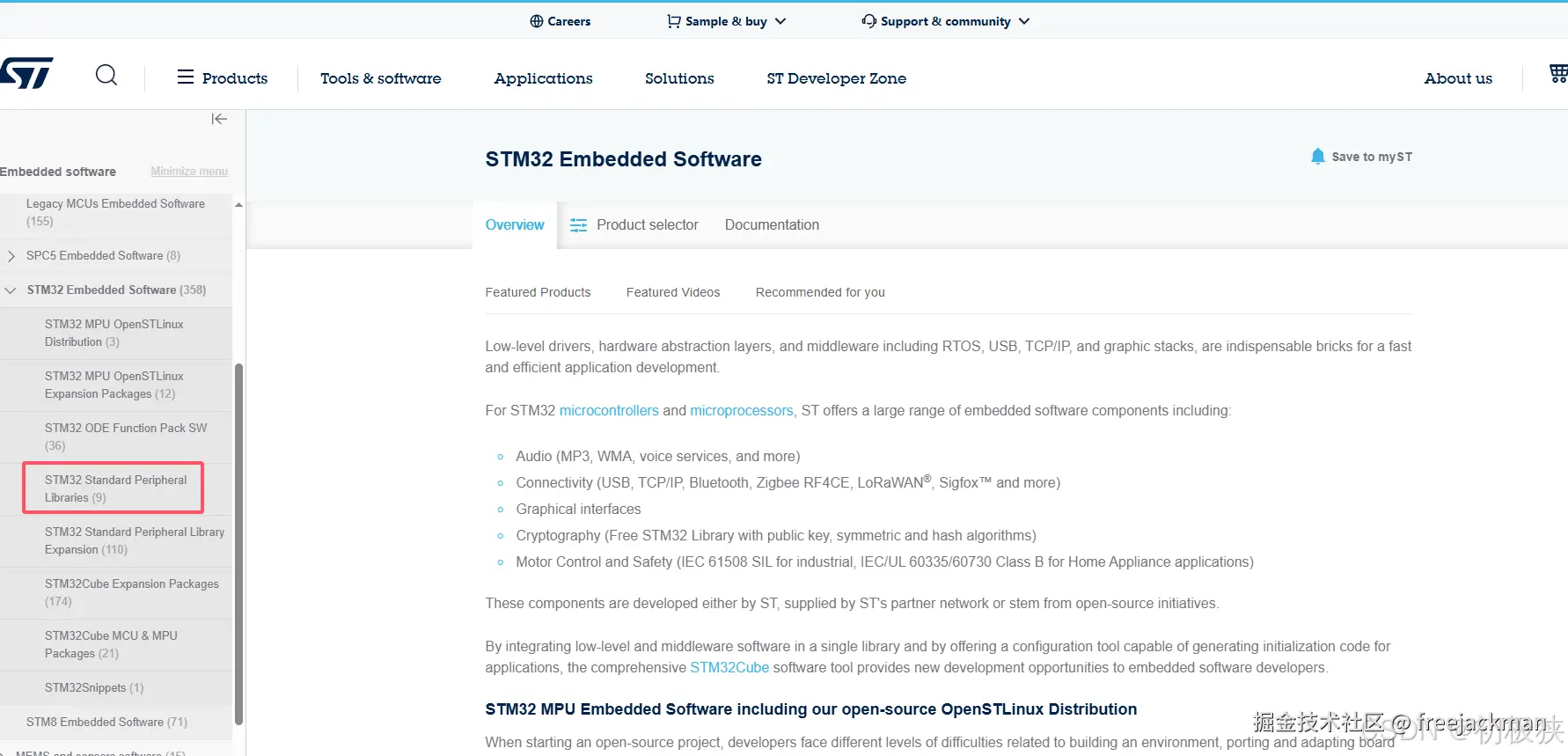This screenshot has width=1568, height=756.
Task: Switch to the Overview tab
Action: pos(515,225)
